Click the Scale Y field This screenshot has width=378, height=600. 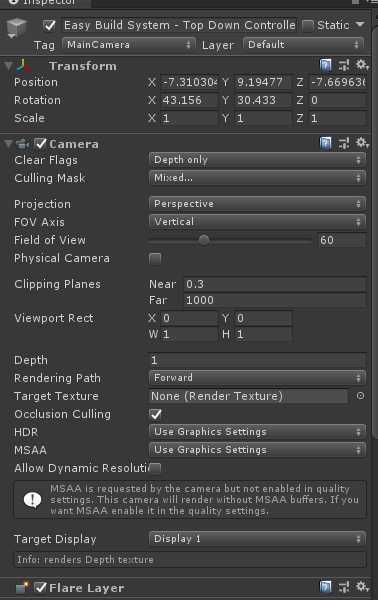click(262, 118)
